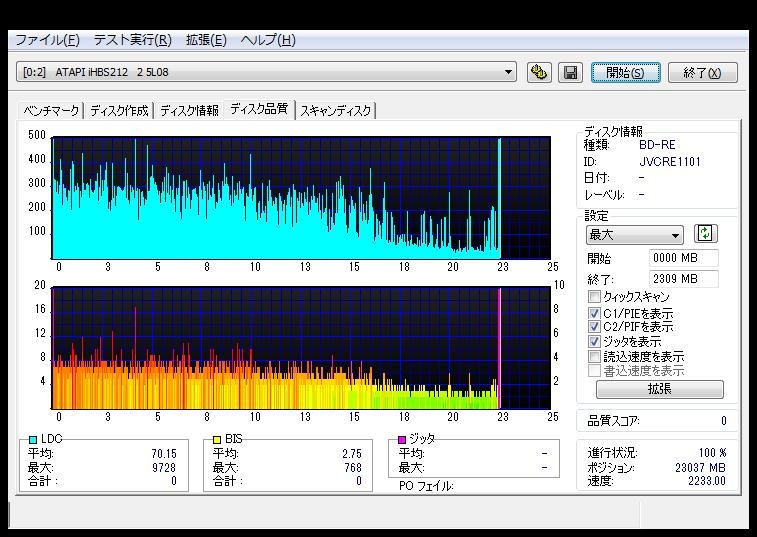Enable the クイックスキャン checkbox
This screenshot has width=757, height=537.
(x=595, y=297)
